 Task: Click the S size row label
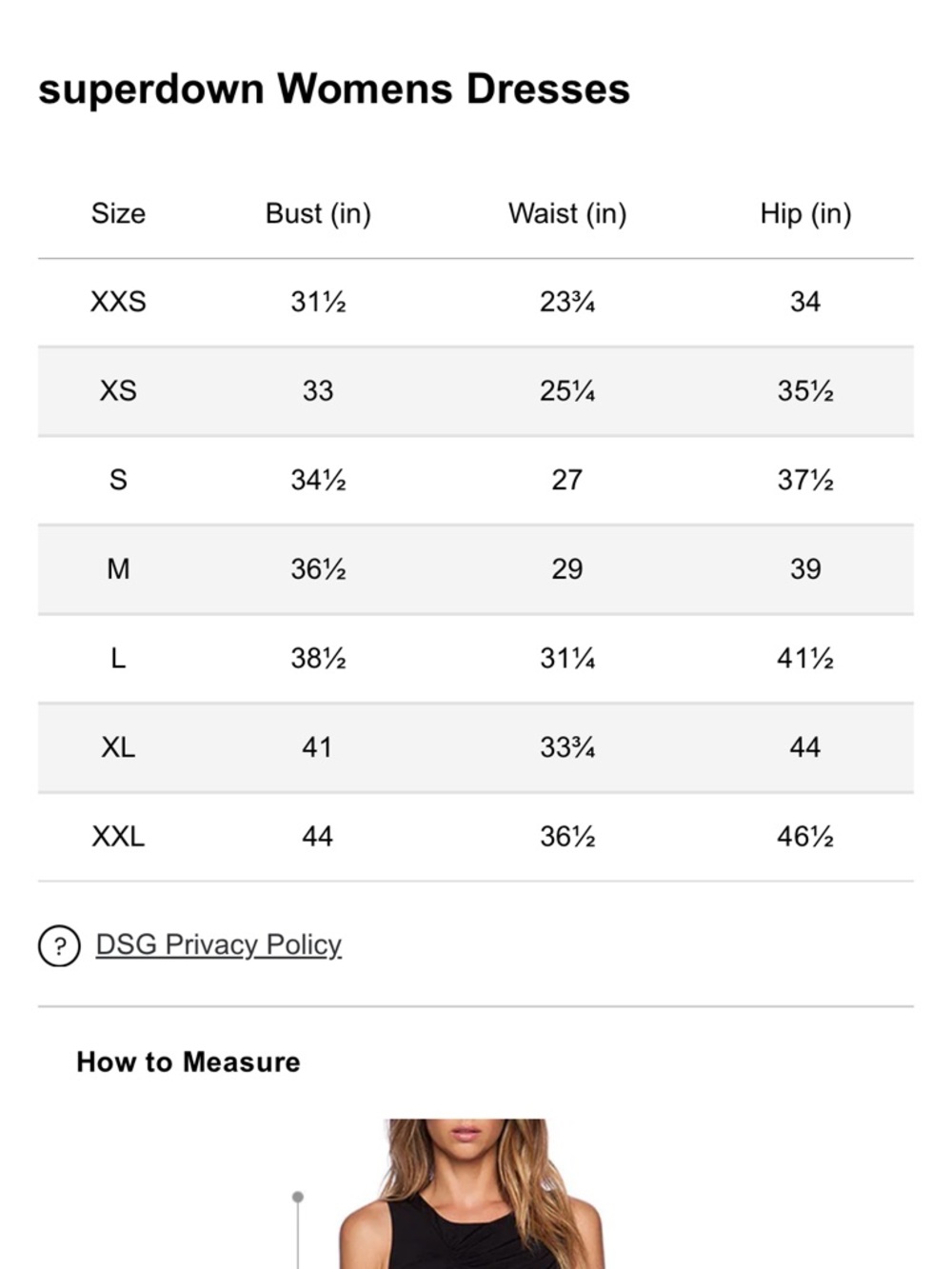click(118, 480)
